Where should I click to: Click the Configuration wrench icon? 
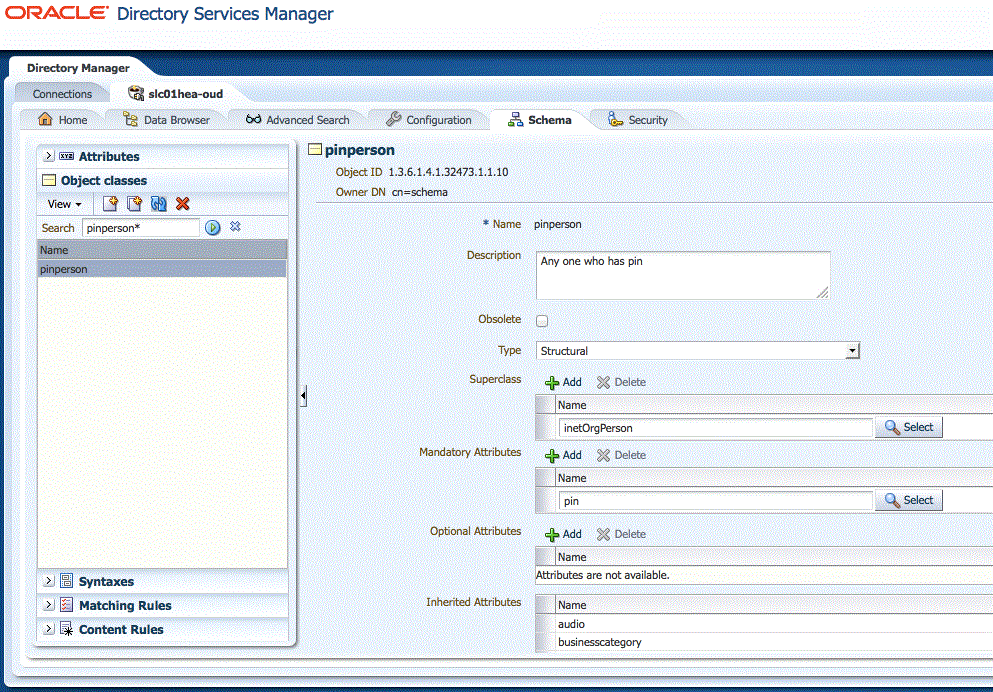point(393,119)
